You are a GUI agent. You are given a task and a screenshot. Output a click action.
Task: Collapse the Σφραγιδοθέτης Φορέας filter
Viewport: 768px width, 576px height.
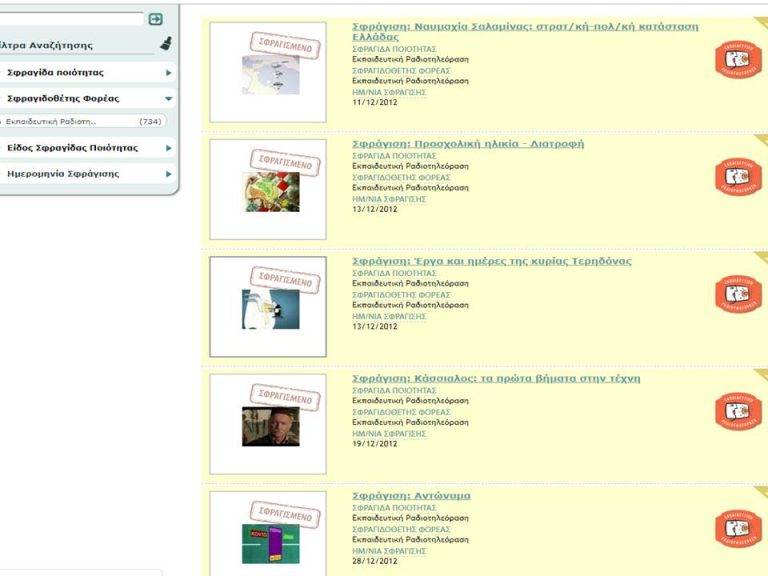coord(168,99)
